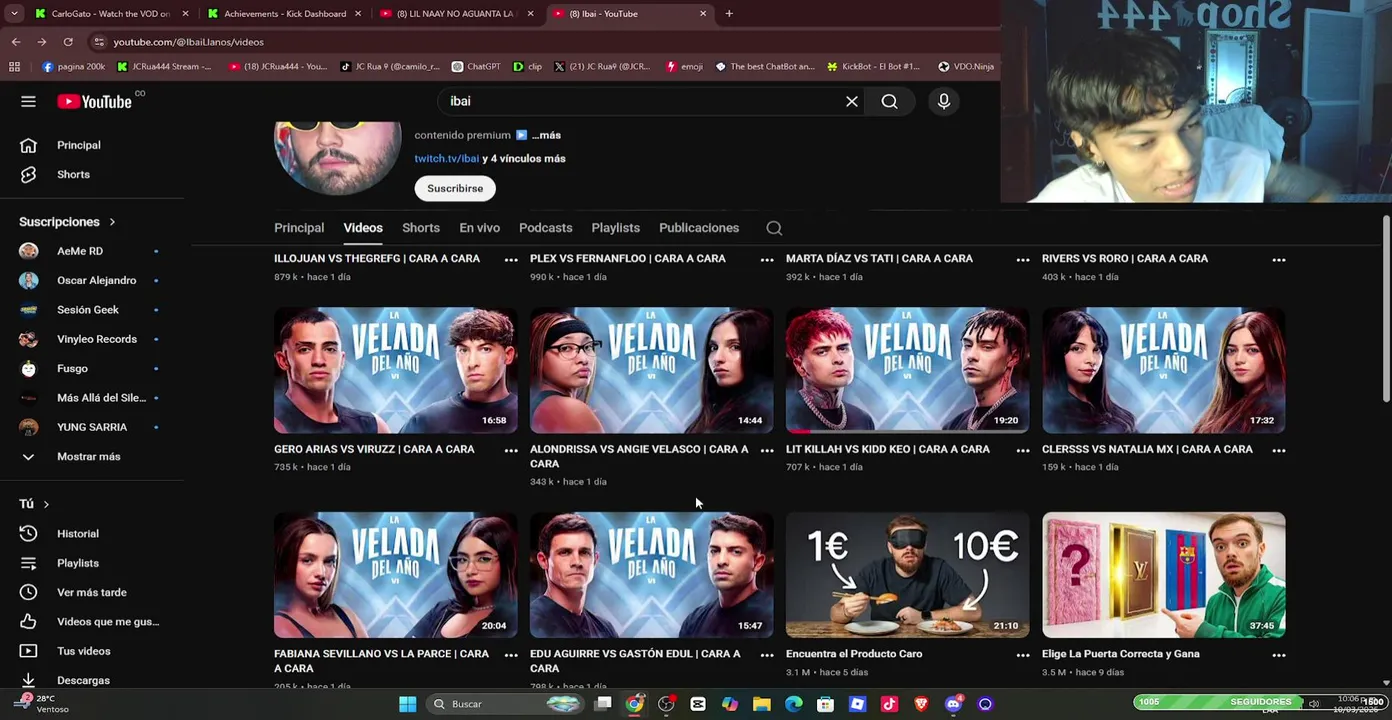Switch to the Shorts channel tab
Viewport: 1392px width, 720px height.
(x=421, y=228)
